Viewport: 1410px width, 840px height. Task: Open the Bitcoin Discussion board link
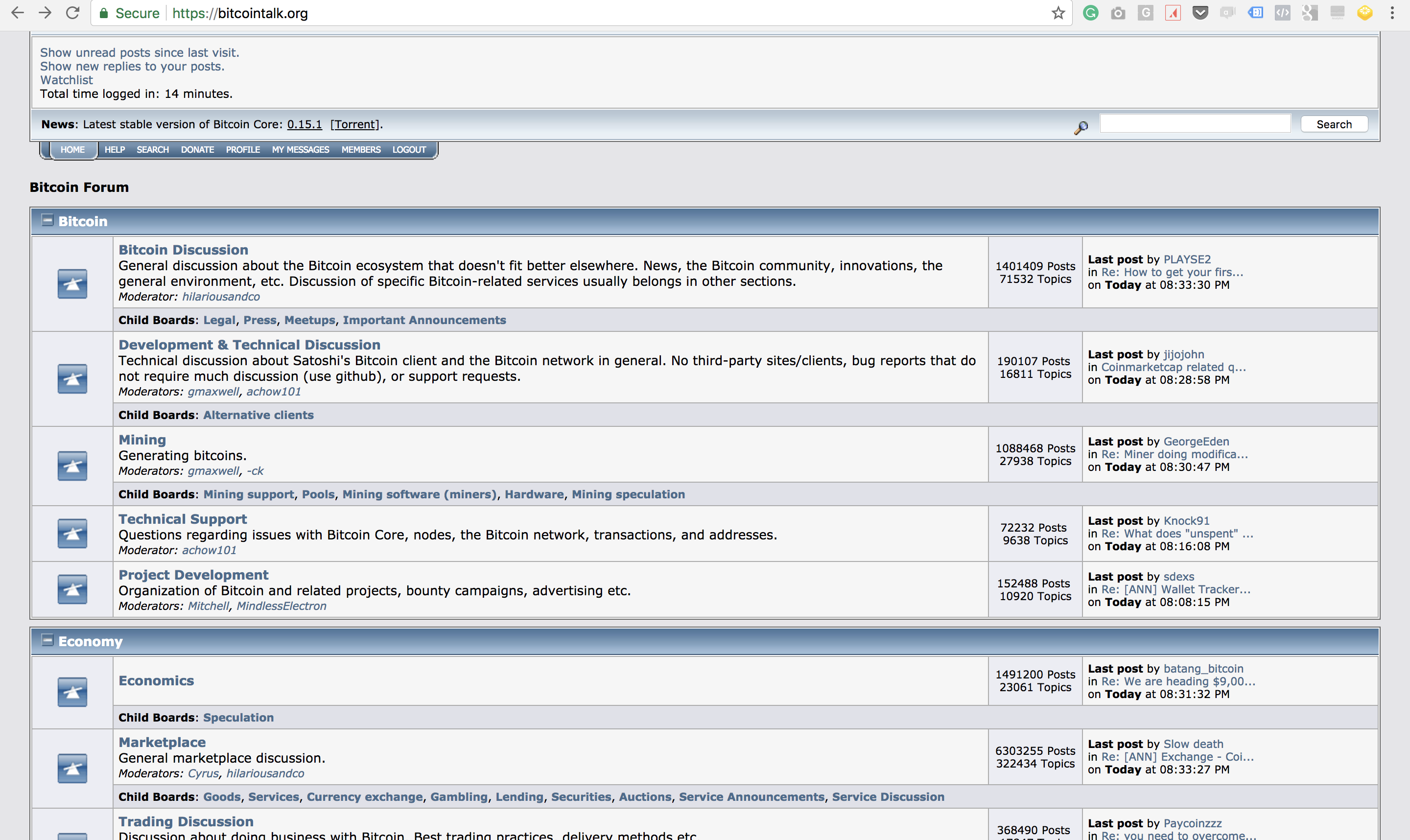tap(184, 250)
